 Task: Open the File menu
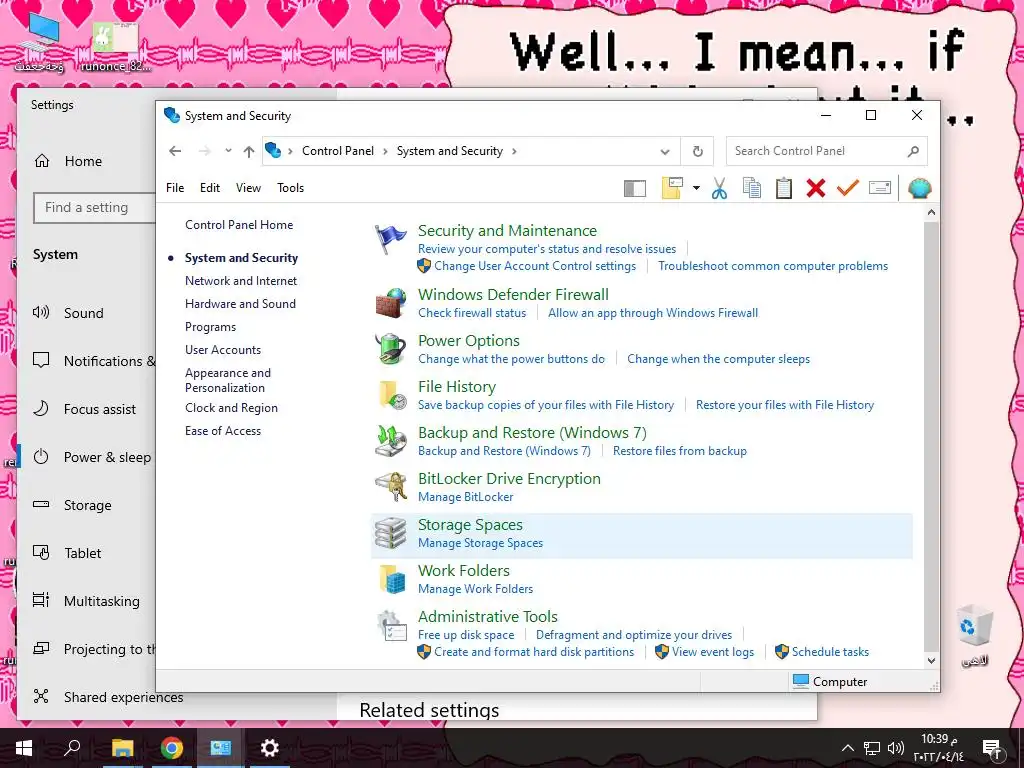click(x=175, y=188)
